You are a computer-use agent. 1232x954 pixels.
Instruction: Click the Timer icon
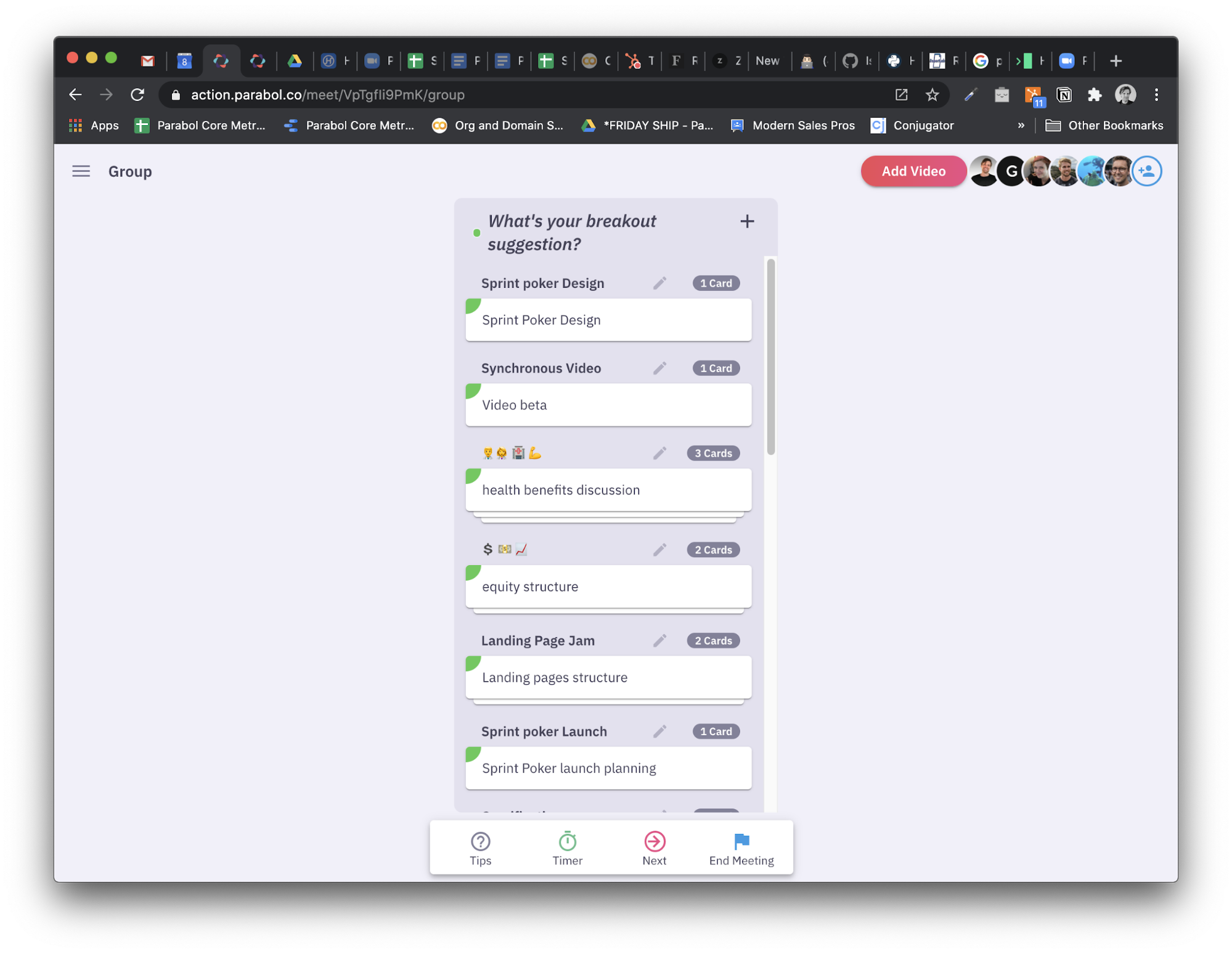click(x=566, y=841)
